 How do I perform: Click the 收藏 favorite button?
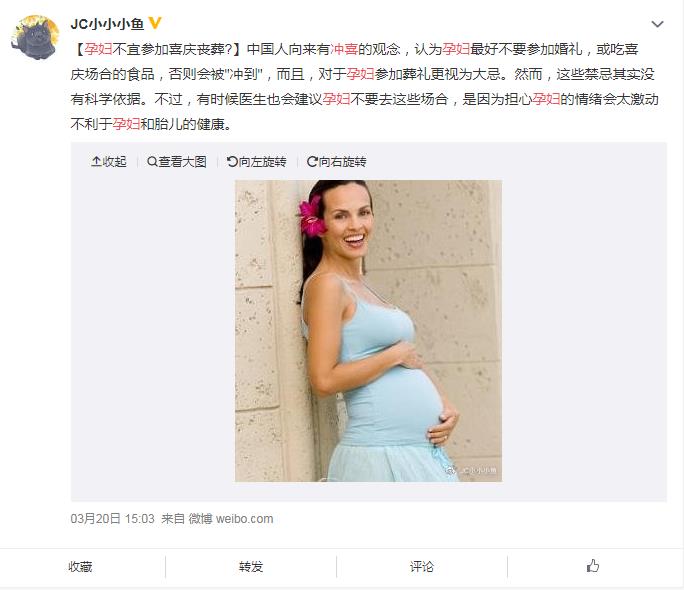coord(80,566)
